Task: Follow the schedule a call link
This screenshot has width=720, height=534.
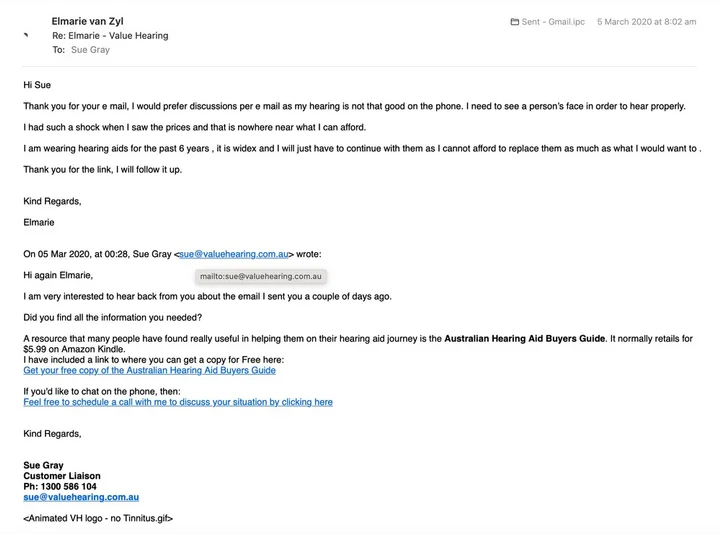Action: click(x=178, y=402)
